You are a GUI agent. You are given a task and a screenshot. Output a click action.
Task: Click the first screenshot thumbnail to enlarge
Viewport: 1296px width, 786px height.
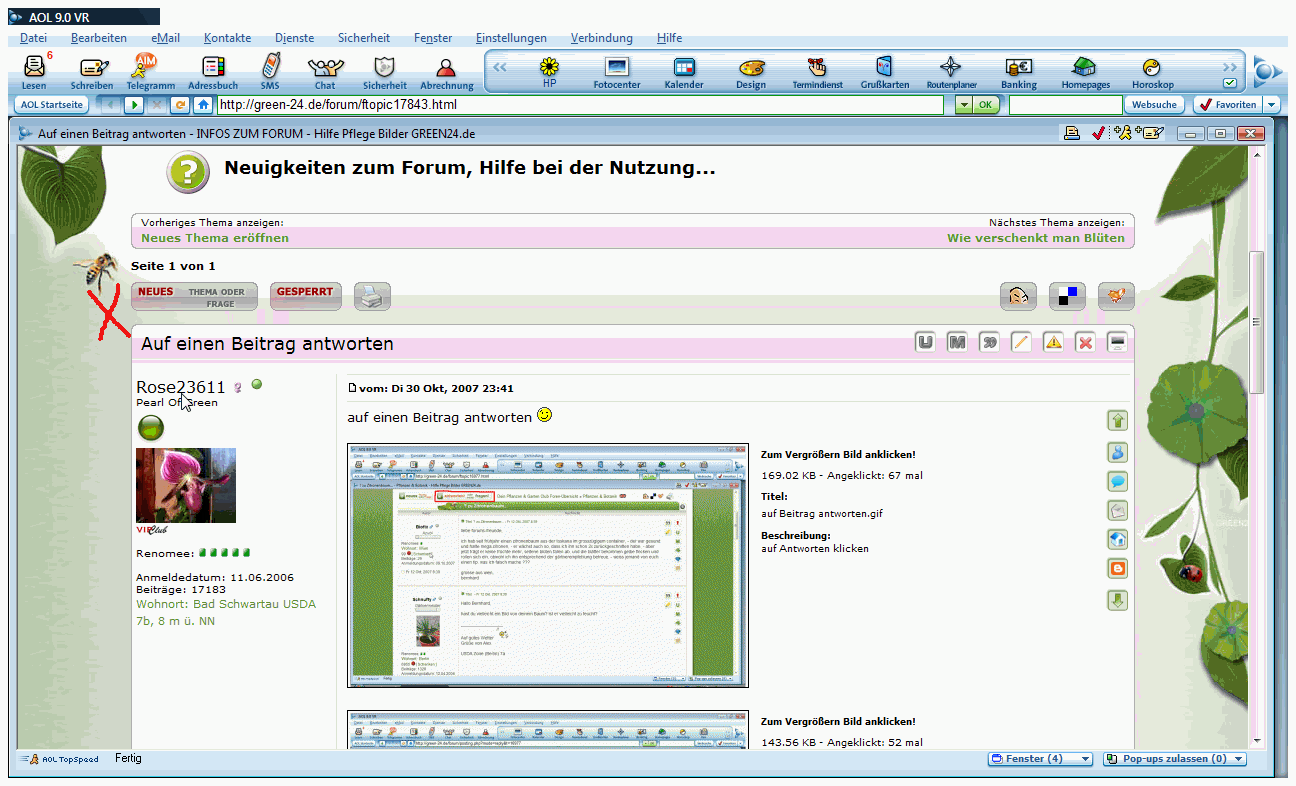[548, 565]
